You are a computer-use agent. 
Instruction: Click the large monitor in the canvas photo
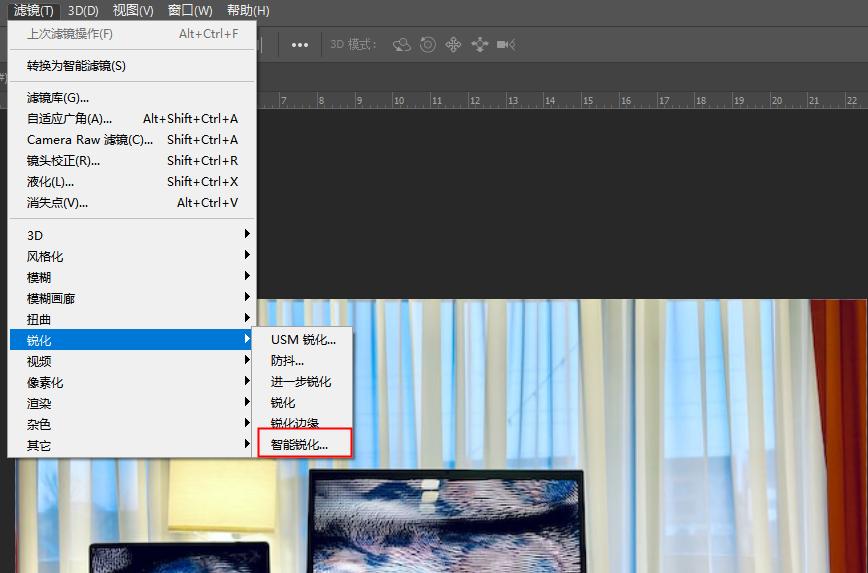click(446, 520)
